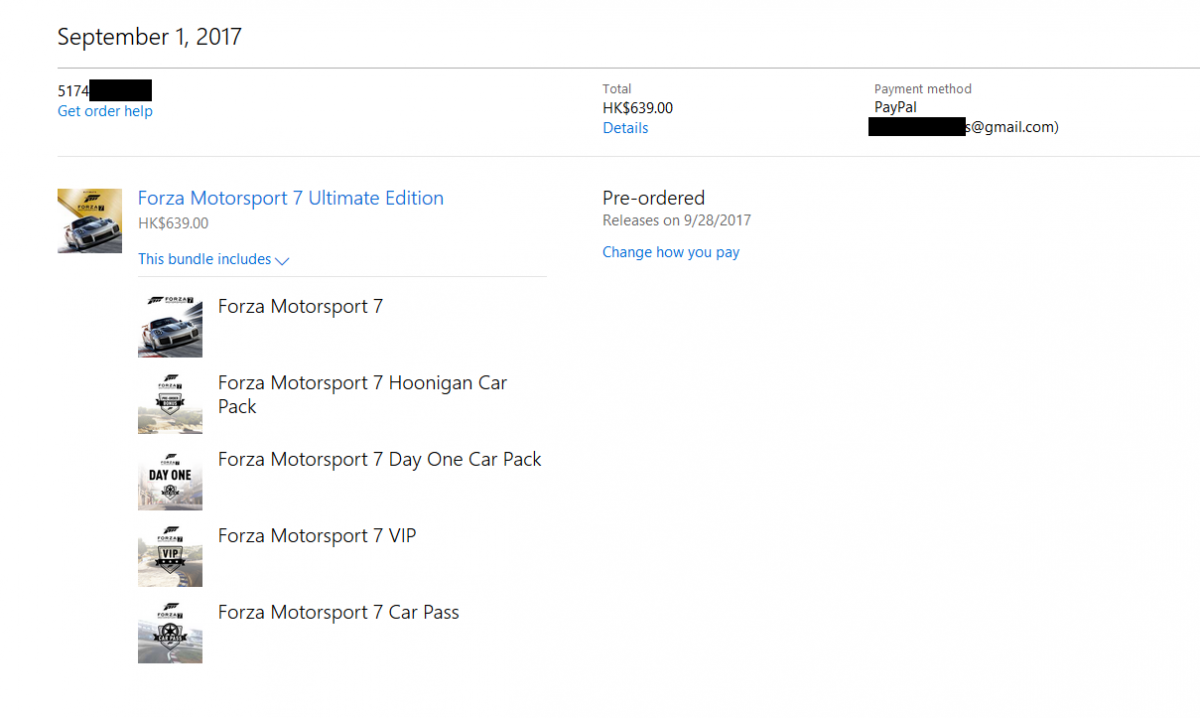The width and height of the screenshot is (1200, 718).
Task: Click the Car Pass icon
Action: tap(170, 632)
